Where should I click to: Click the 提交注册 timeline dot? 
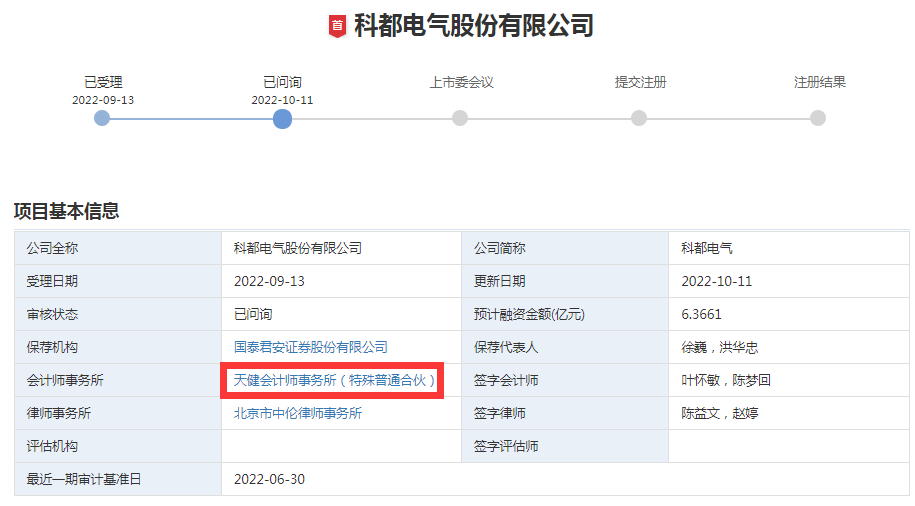pyautogui.click(x=639, y=118)
